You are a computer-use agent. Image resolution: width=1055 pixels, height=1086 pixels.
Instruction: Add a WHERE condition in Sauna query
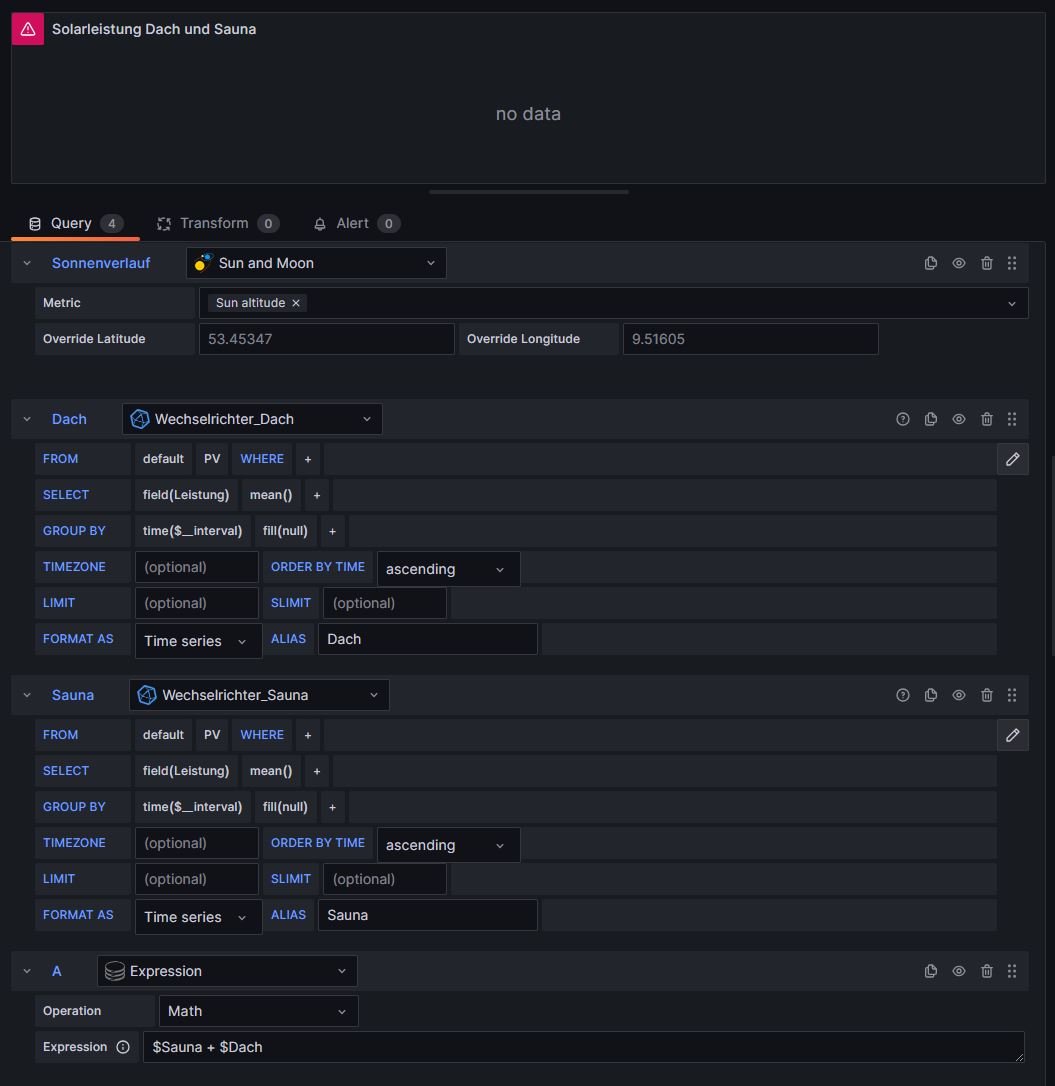click(307, 735)
